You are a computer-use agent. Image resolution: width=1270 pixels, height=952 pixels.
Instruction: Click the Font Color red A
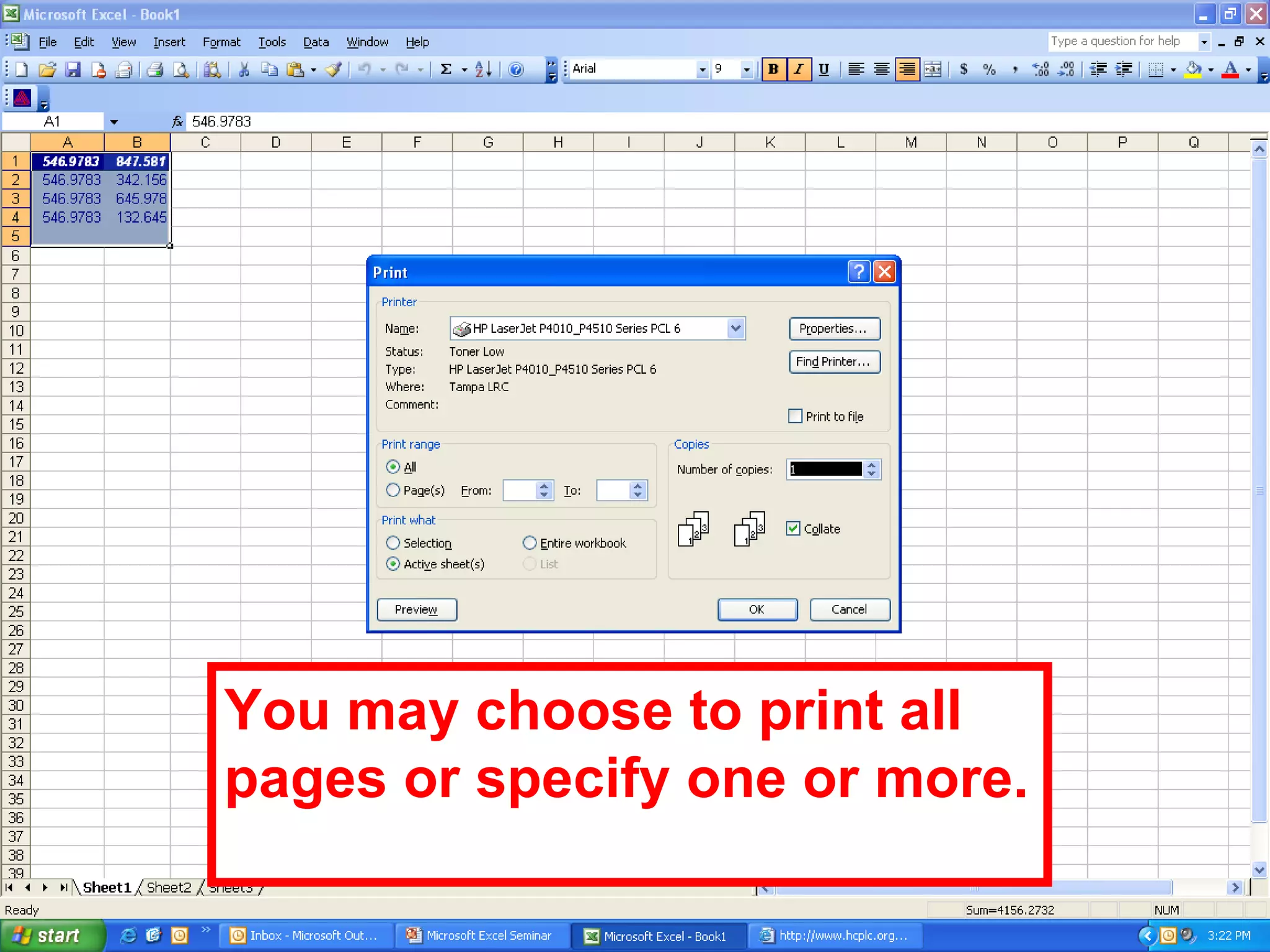[1231, 69]
